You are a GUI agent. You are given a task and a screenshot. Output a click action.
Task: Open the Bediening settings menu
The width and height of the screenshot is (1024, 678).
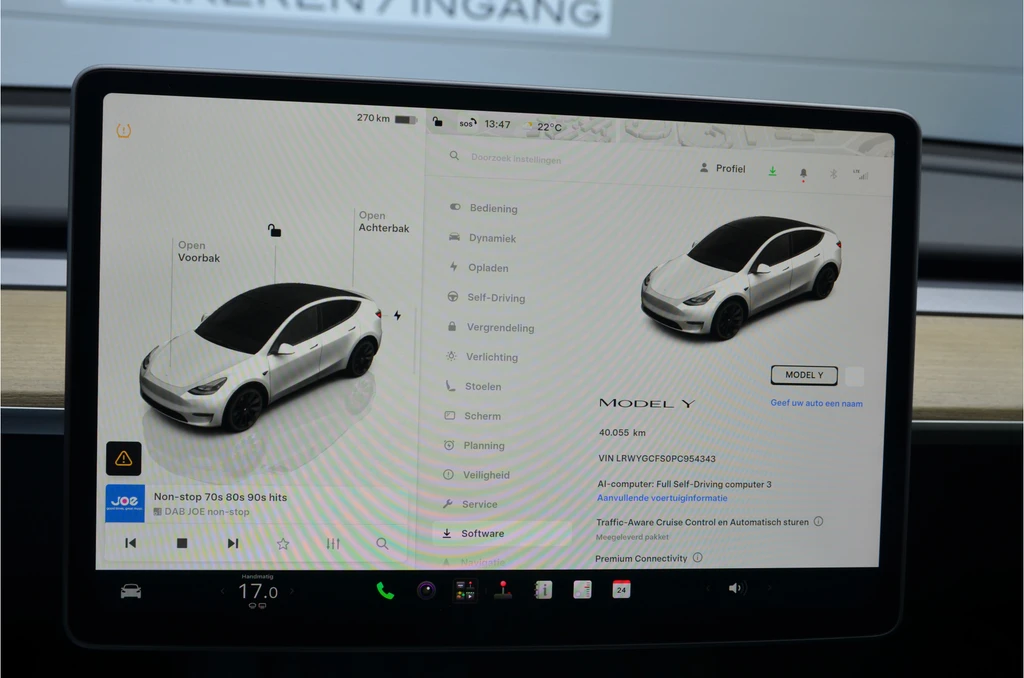484,208
